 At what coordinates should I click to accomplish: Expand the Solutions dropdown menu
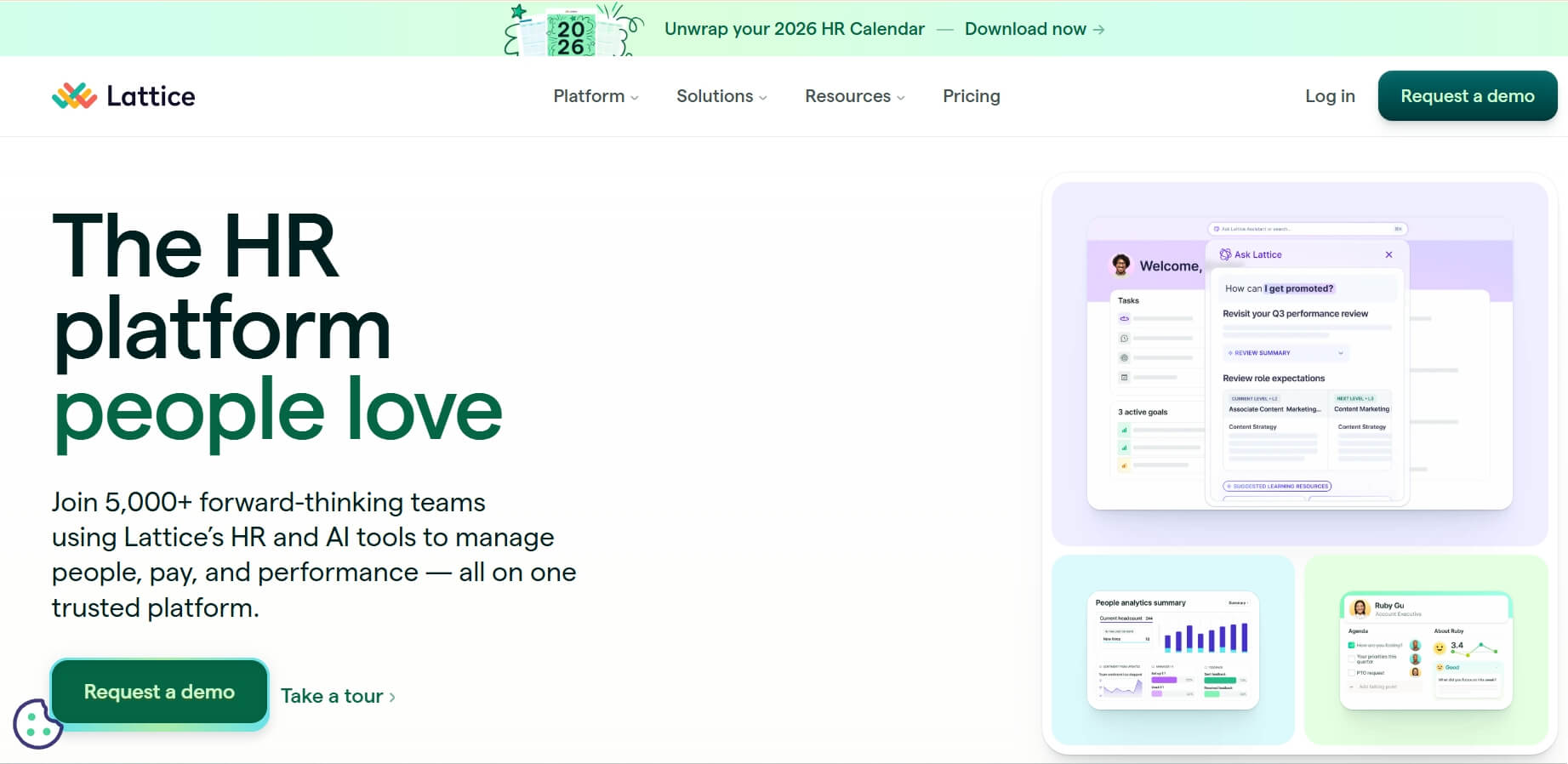pos(721,96)
